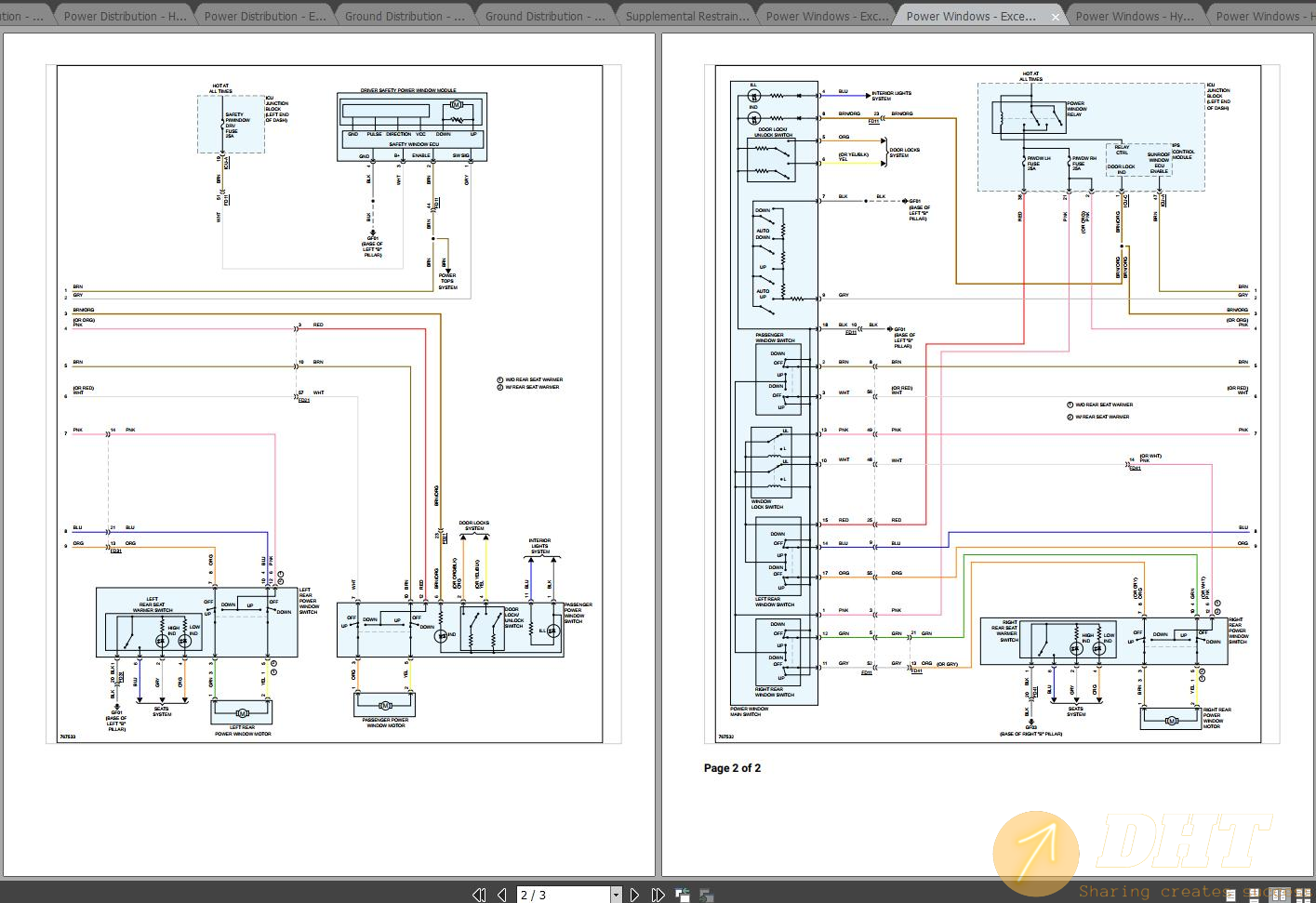The width and height of the screenshot is (1316, 903).
Task: Open the Power Windows - Hy... tab
Action: [1135, 16]
